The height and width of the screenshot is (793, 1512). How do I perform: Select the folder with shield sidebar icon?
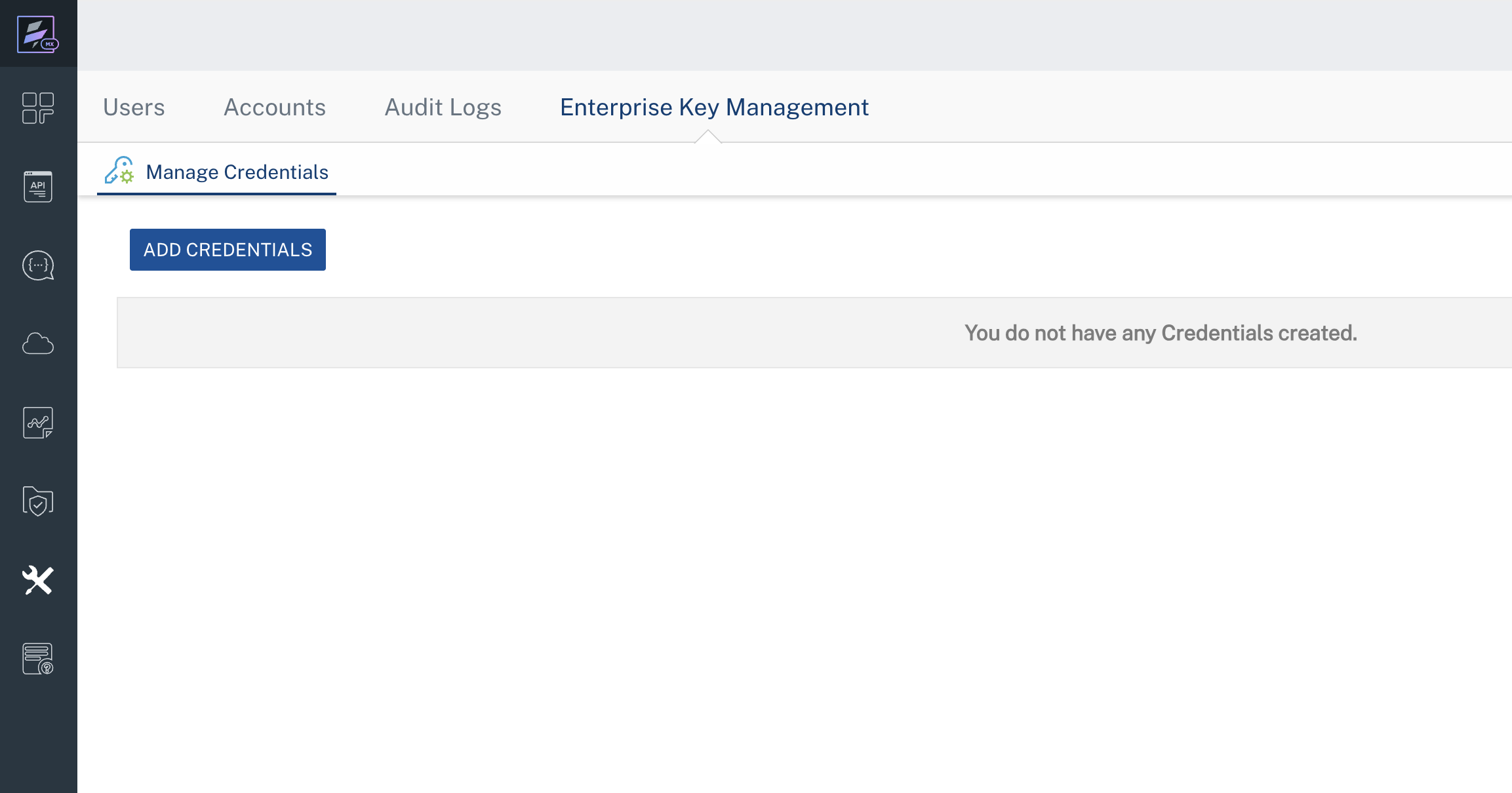coord(38,501)
